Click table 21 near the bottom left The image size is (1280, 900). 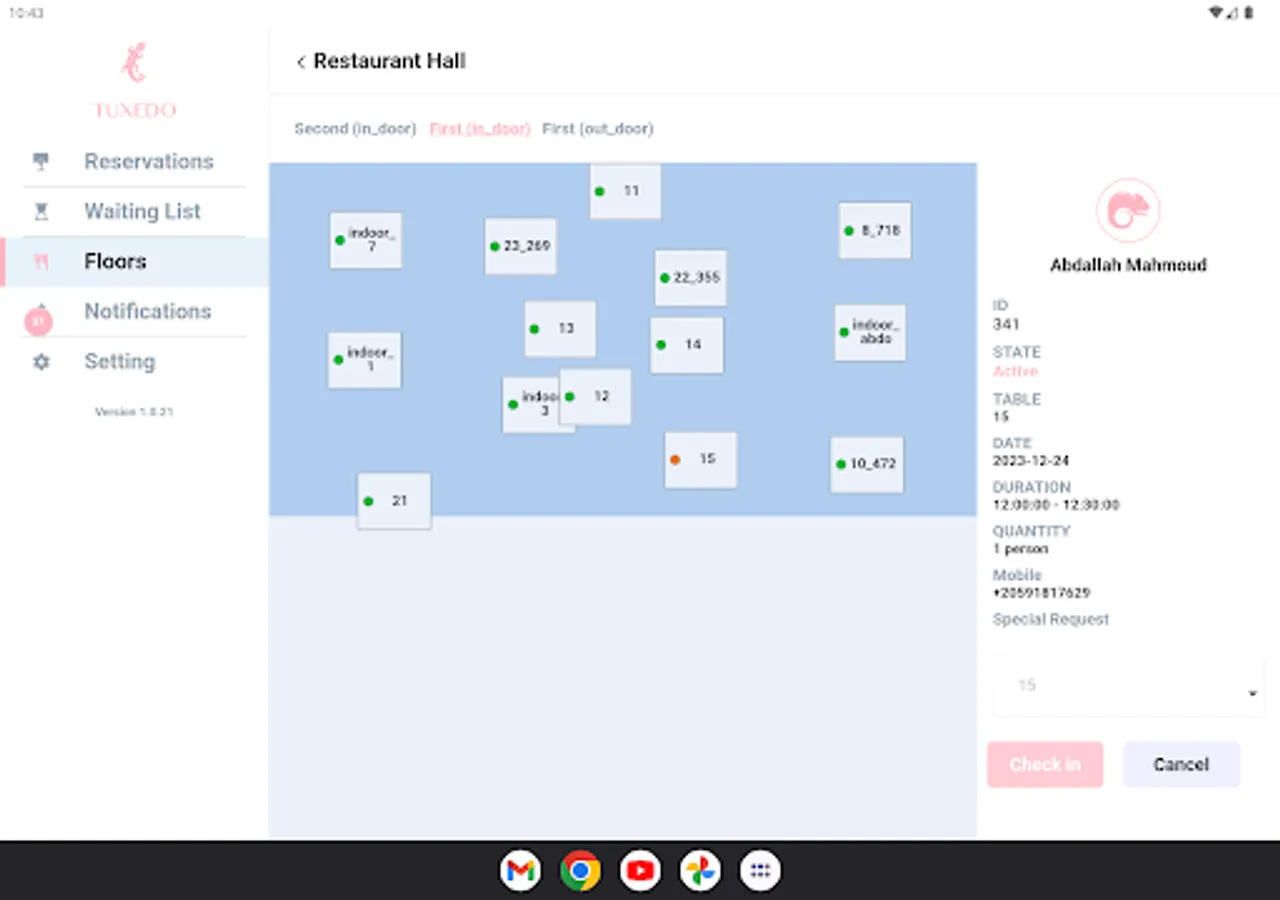pyautogui.click(x=393, y=500)
